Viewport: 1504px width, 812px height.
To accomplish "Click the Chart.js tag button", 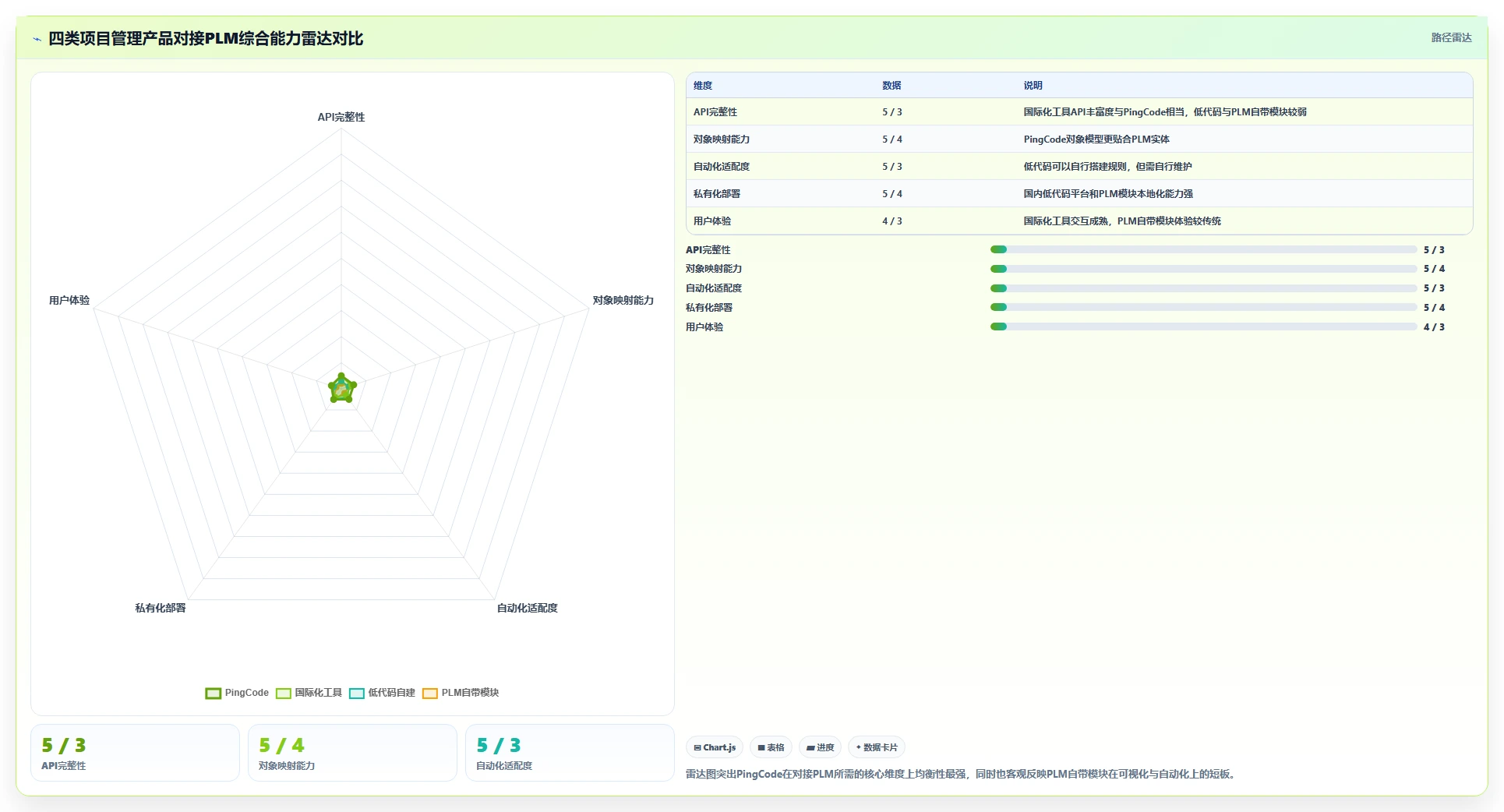I will pos(715,747).
